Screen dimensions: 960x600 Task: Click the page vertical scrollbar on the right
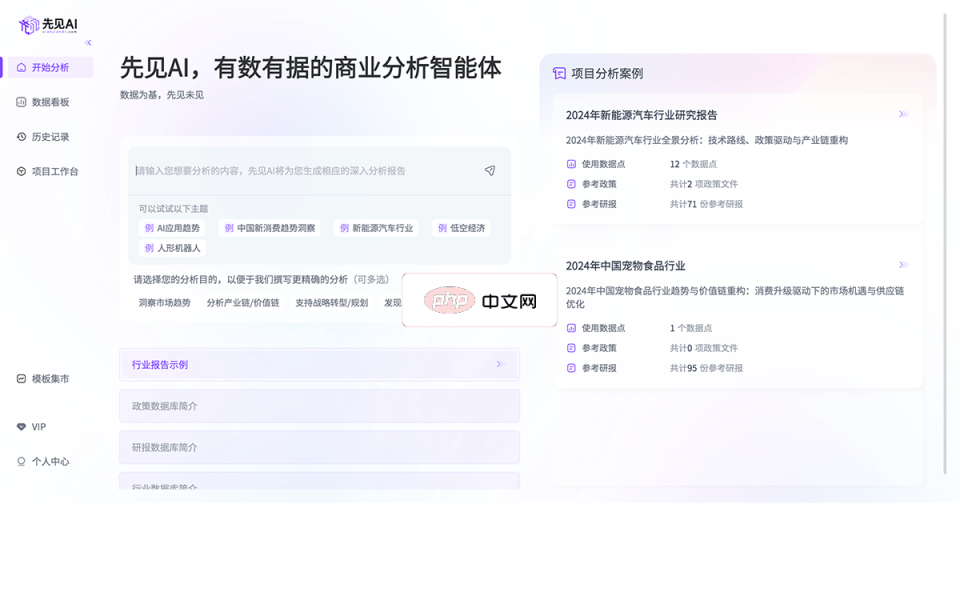(x=945, y=244)
